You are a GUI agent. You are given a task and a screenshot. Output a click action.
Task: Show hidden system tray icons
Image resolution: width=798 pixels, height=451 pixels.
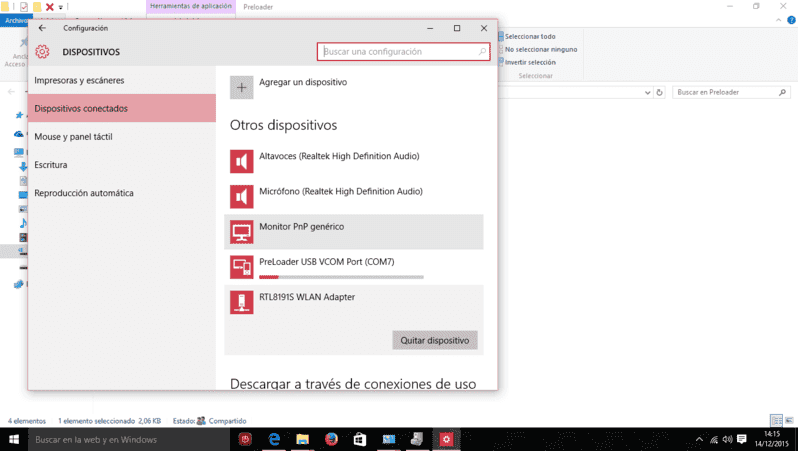[699, 439]
